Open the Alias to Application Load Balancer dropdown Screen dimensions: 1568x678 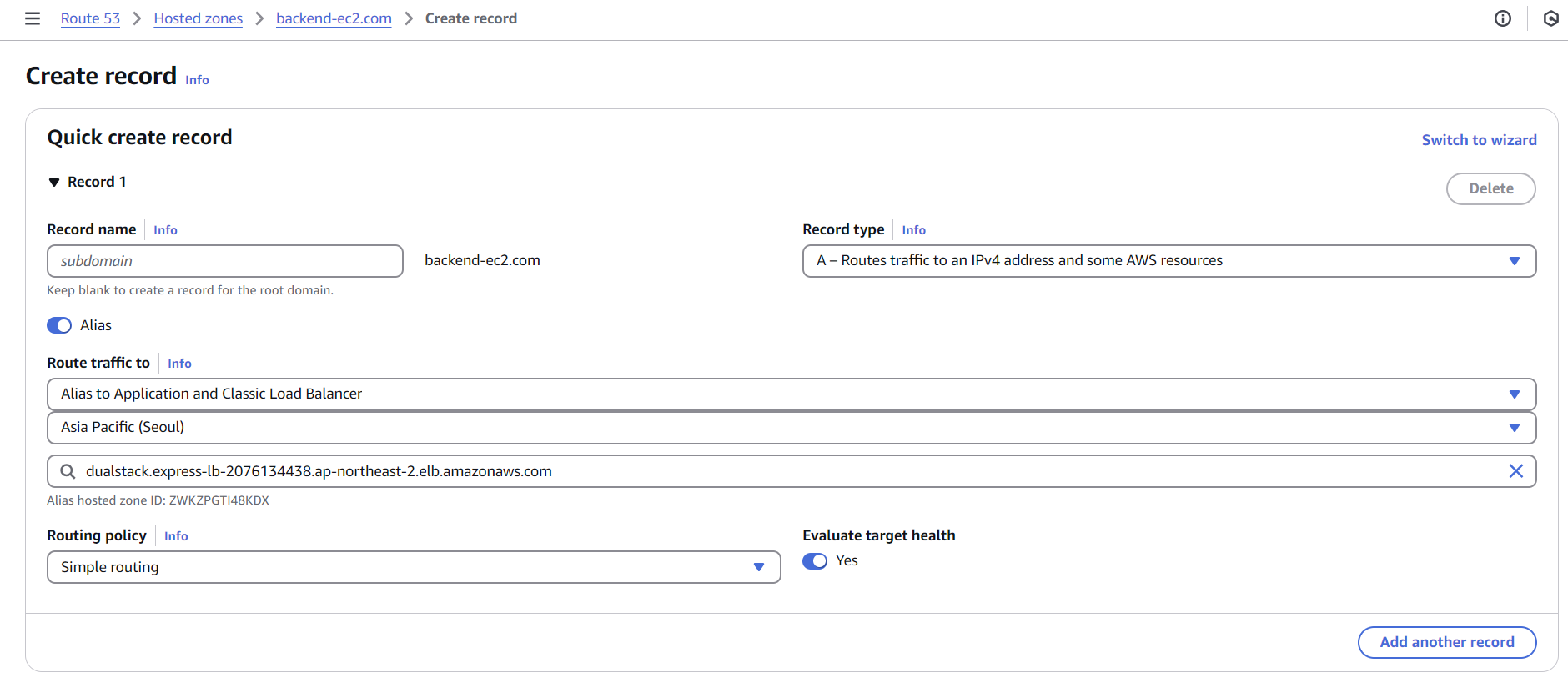(x=791, y=394)
